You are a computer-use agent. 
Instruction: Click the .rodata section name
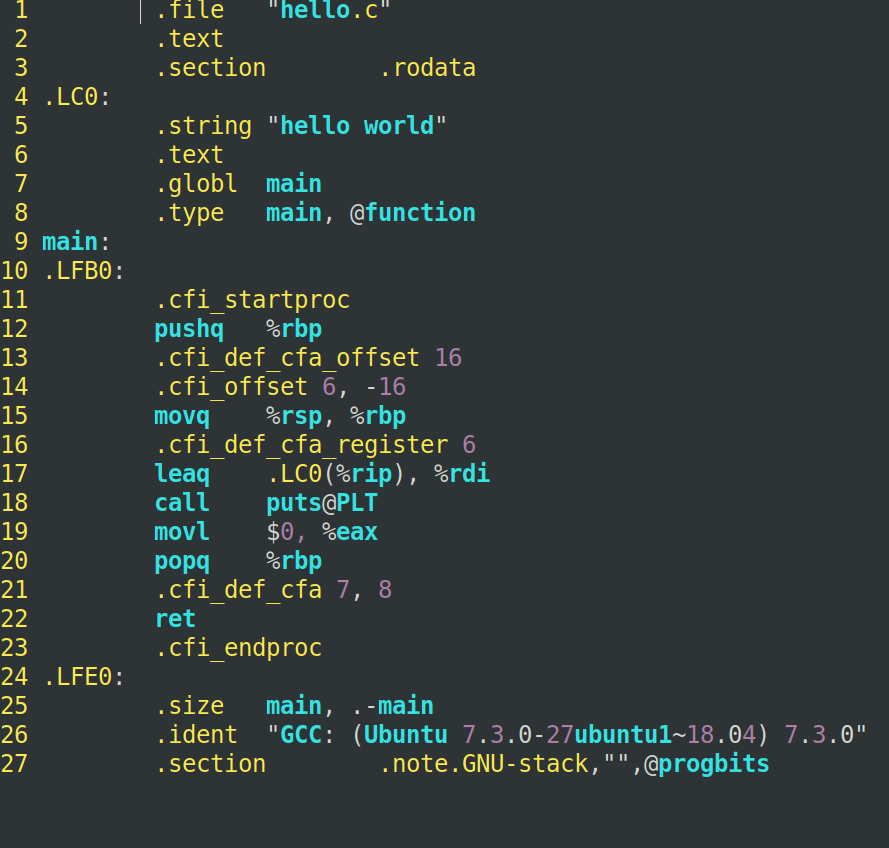pos(427,68)
